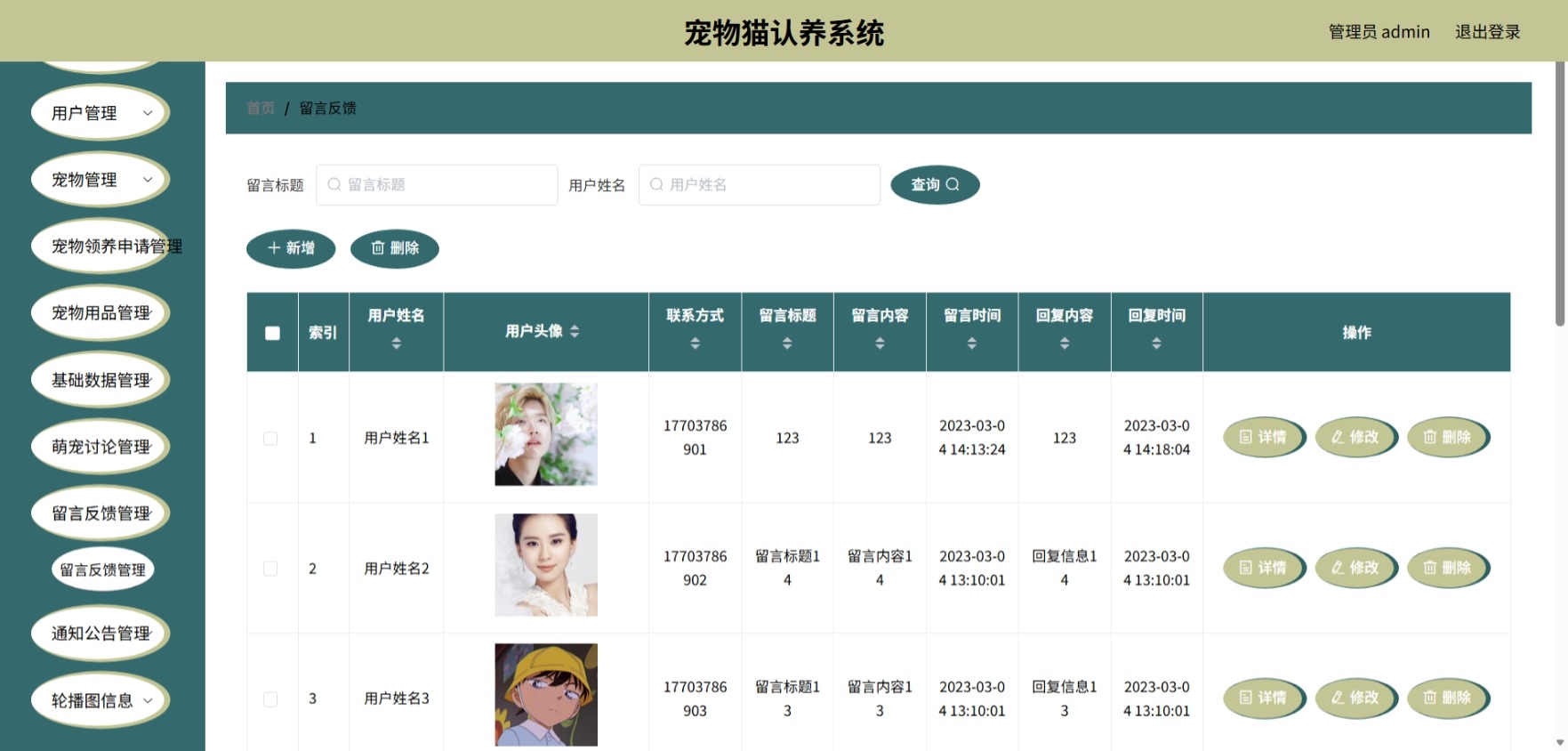This screenshot has width=1568, height=751.
Task: Sort by 留言标题 column arrows
Action: pos(787,343)
